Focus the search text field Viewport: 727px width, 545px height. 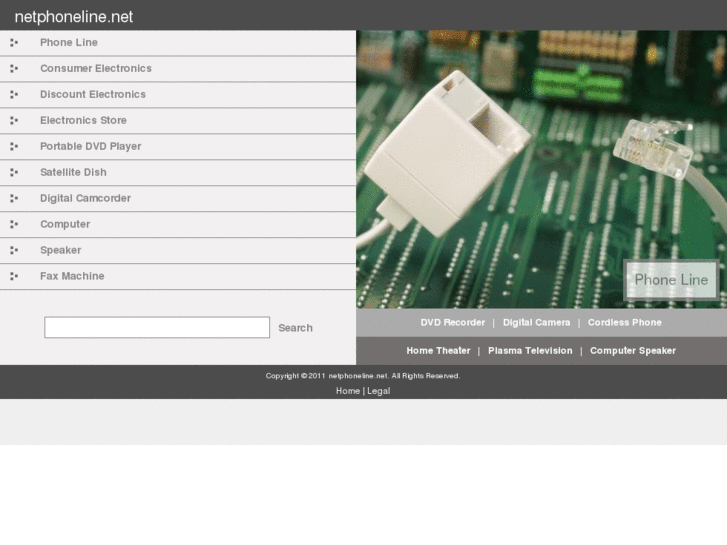[x=157, y=328]
